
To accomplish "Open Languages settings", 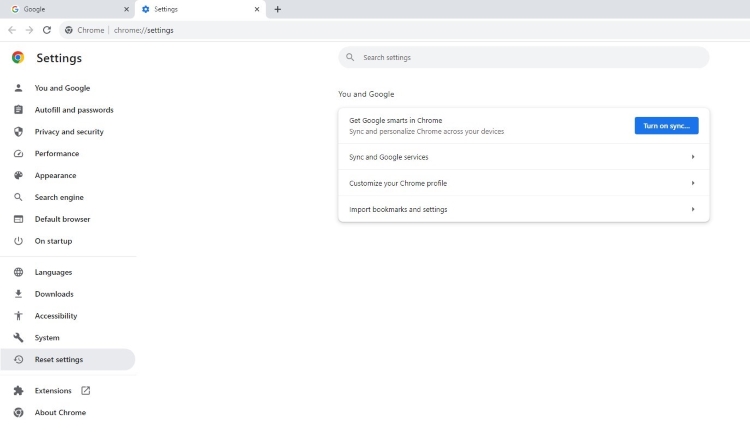I will click(68, 272).
